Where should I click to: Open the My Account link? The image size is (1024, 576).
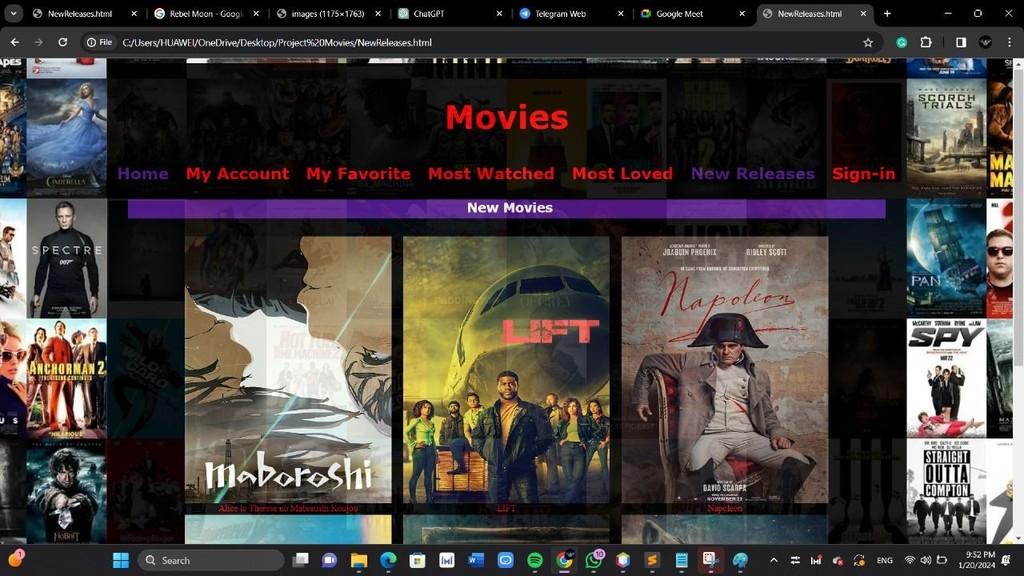(238, 174)
